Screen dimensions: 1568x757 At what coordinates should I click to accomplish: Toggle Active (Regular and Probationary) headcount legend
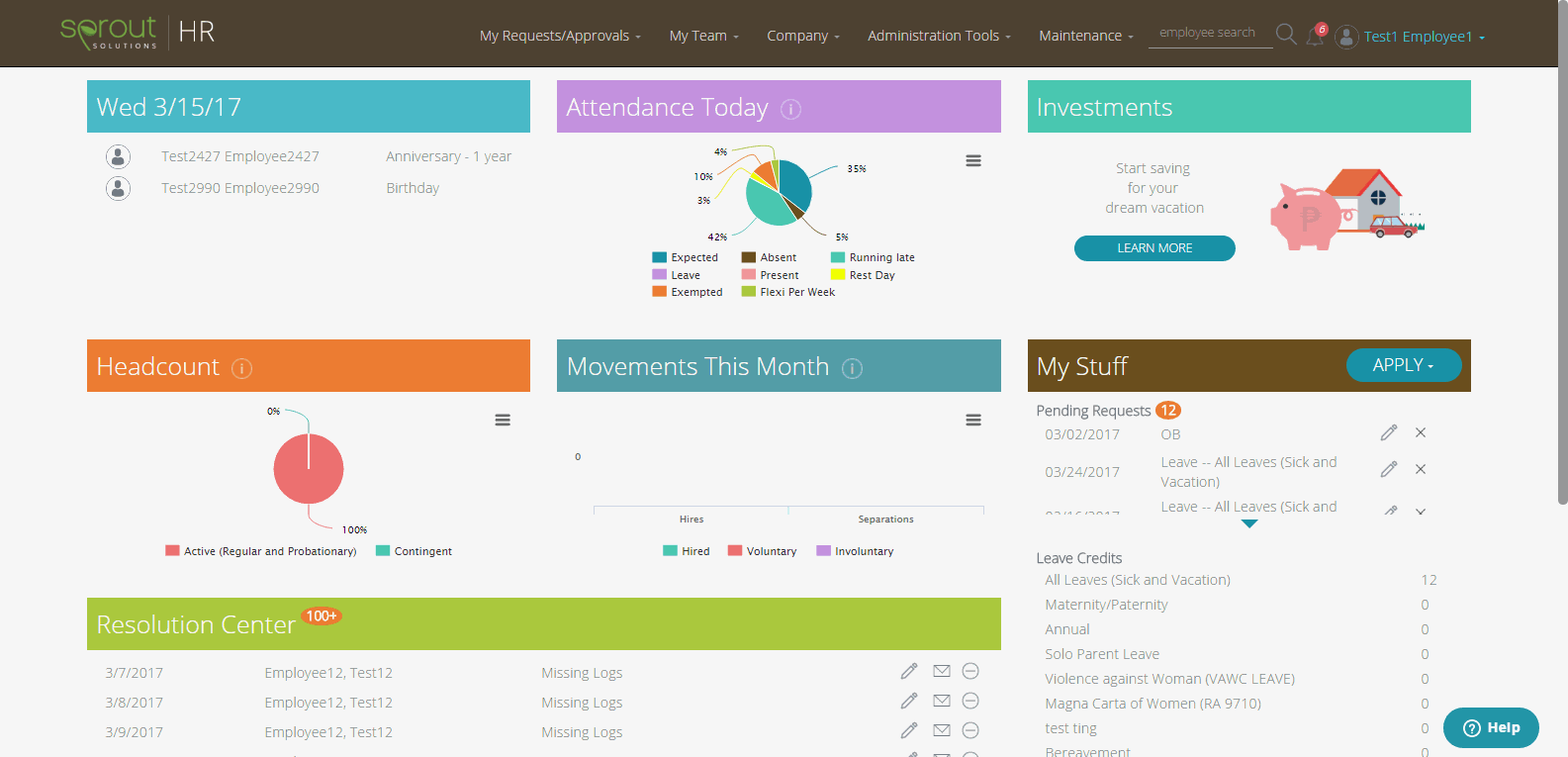[x=261, y=551]
